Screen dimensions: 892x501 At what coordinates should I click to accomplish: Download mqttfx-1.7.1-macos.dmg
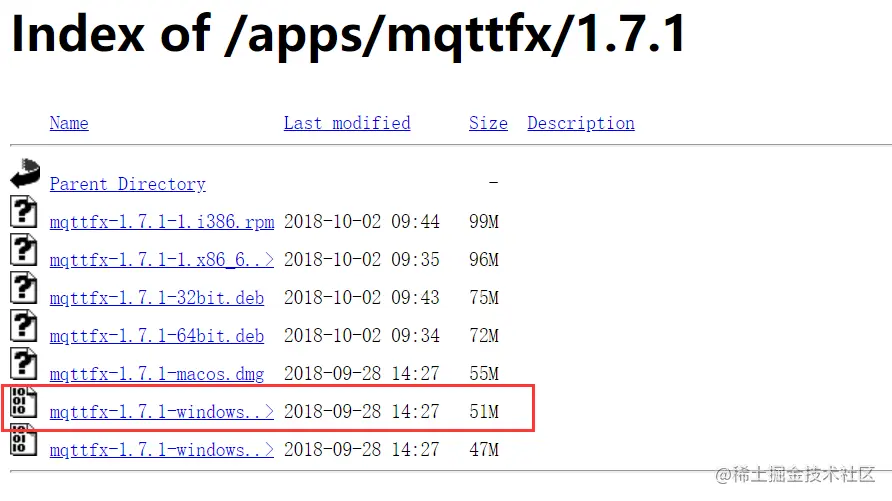pyautogui.click(x=156, y=374)
